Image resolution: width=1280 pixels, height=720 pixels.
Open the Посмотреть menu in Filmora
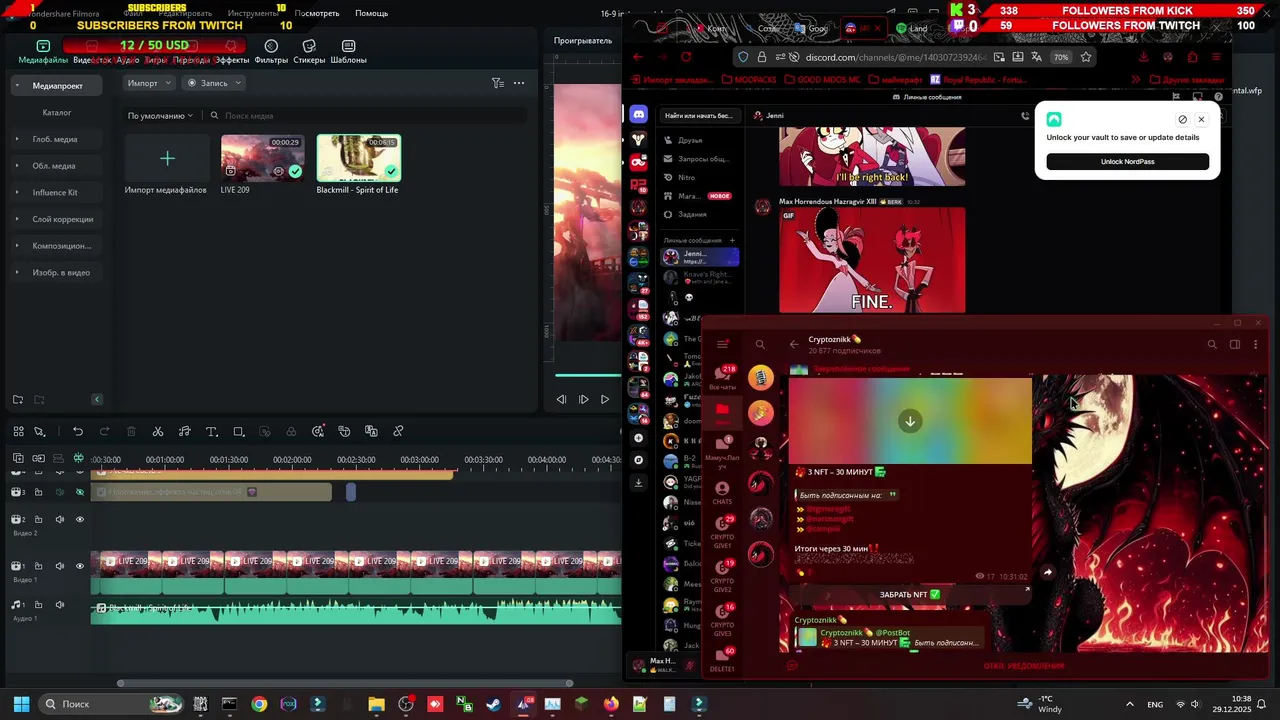pyautogui.click(x=317, y=13)
